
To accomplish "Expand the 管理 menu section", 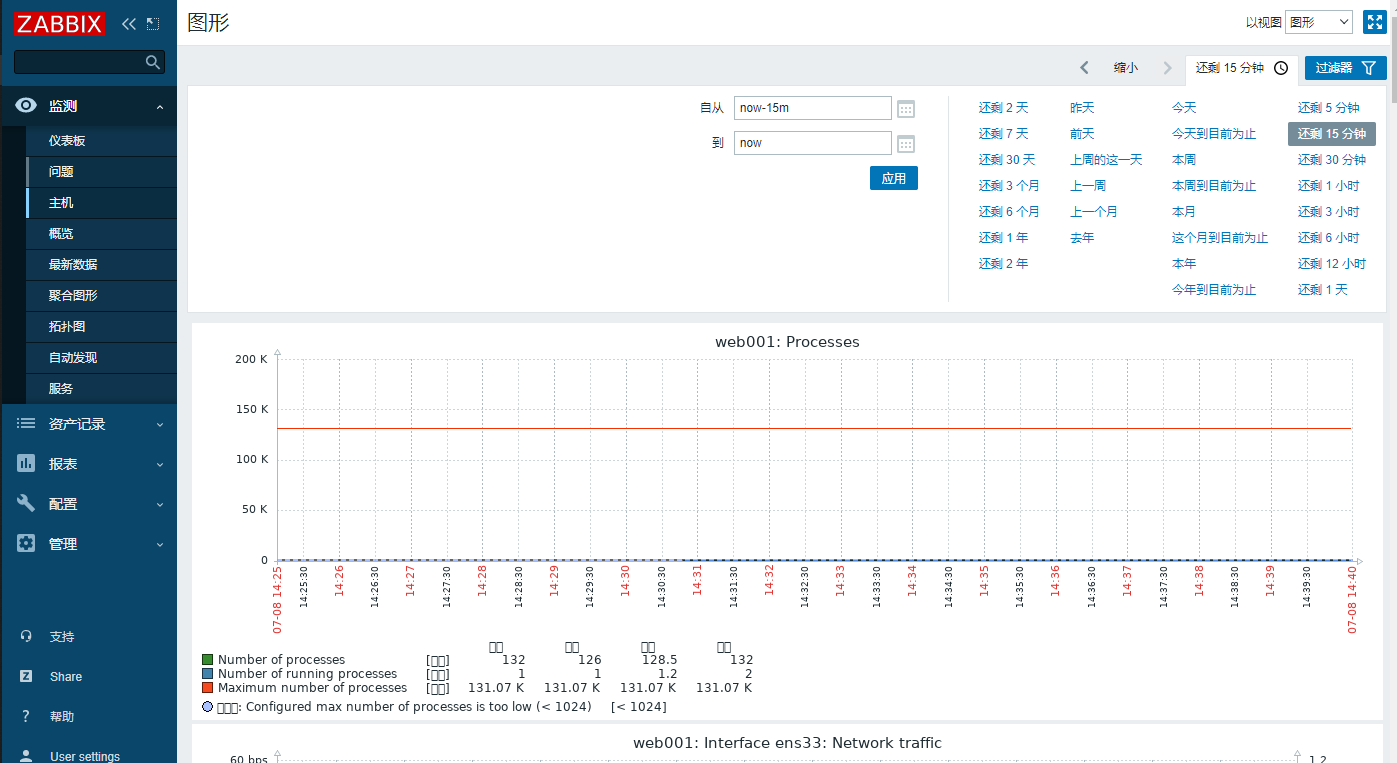I will coord(160,545).
